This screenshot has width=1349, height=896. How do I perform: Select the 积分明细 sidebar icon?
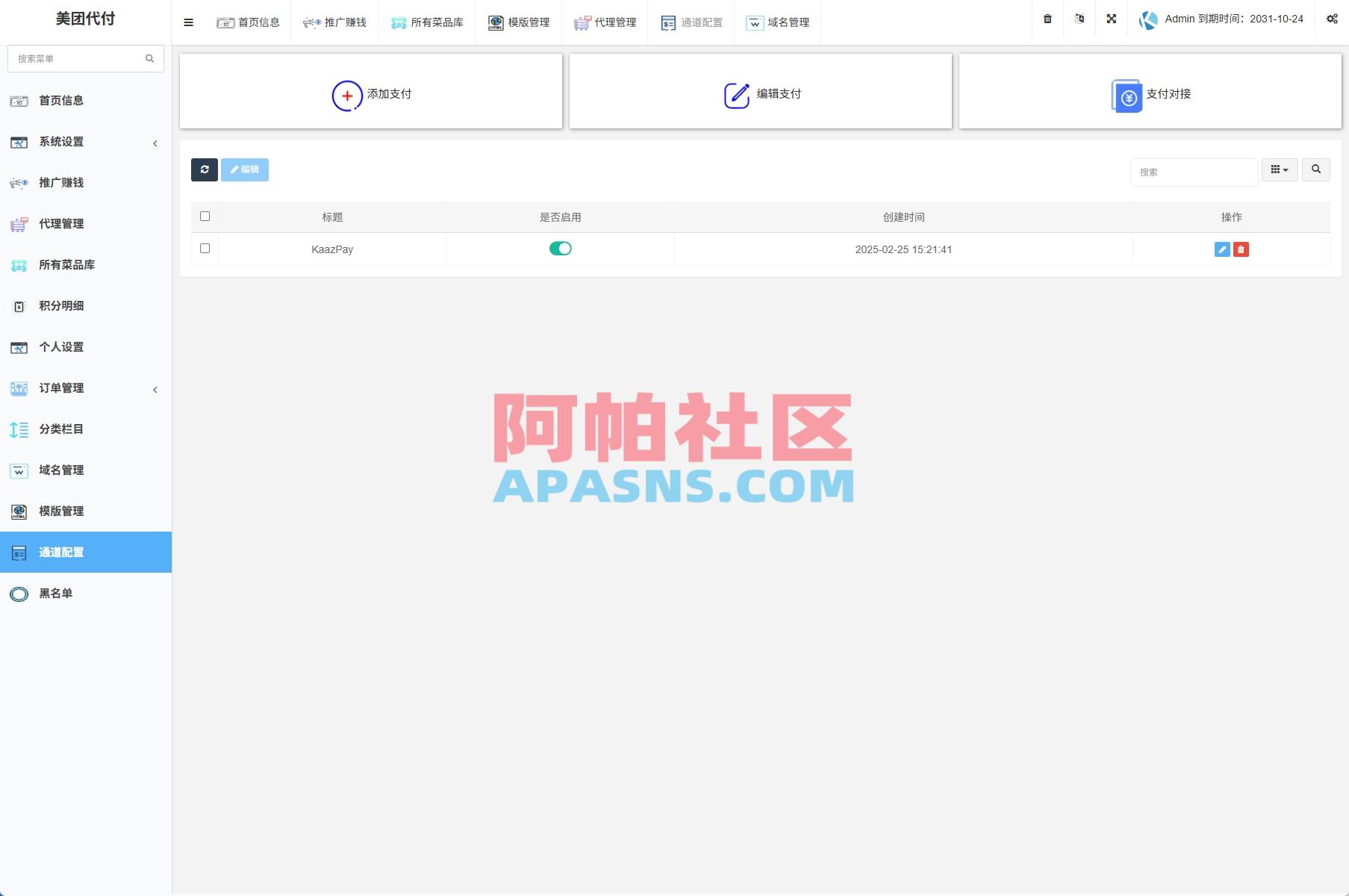[18, 306]
